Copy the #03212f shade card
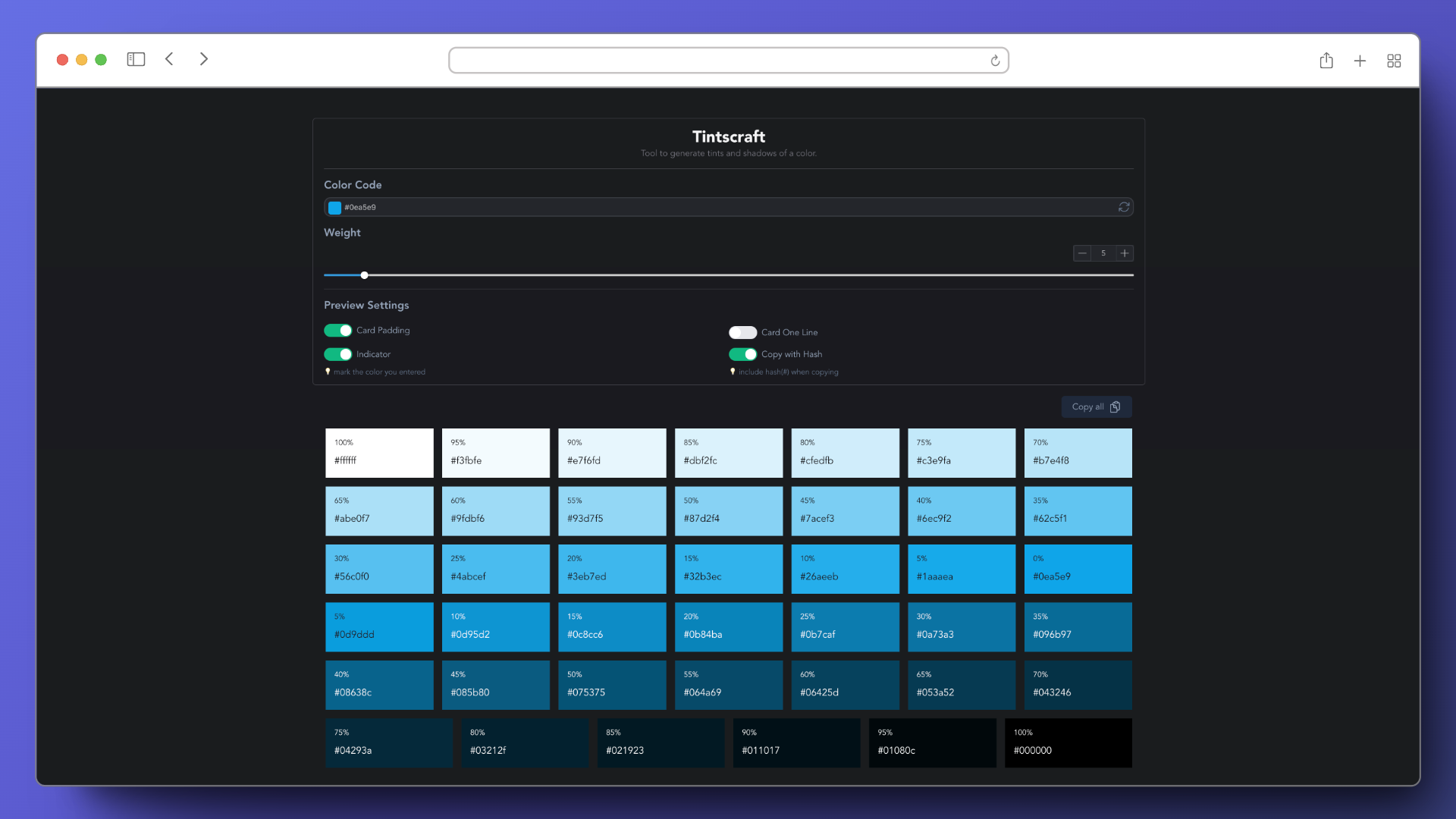 (525, 743)
